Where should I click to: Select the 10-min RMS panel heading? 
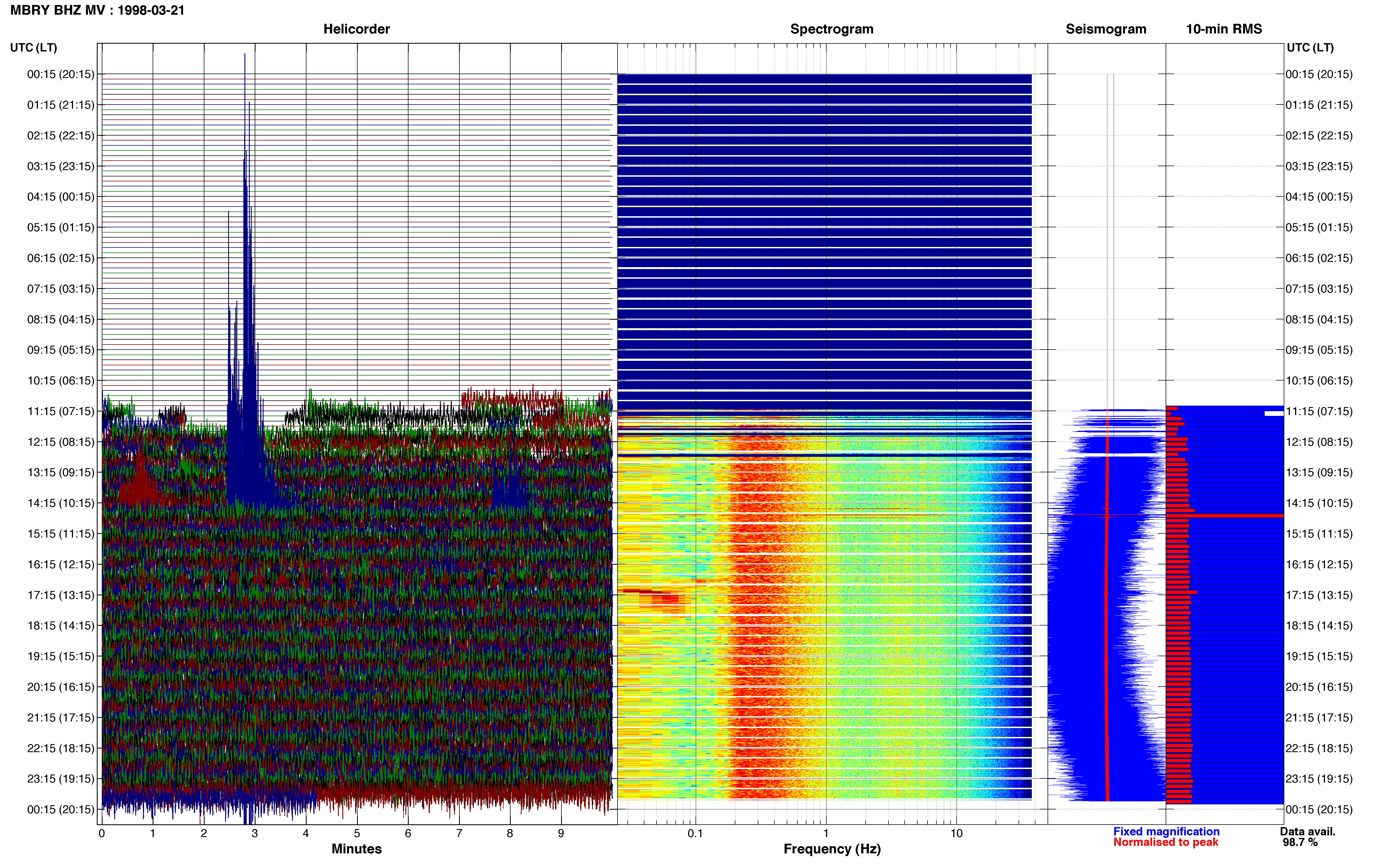(1224, 29)
